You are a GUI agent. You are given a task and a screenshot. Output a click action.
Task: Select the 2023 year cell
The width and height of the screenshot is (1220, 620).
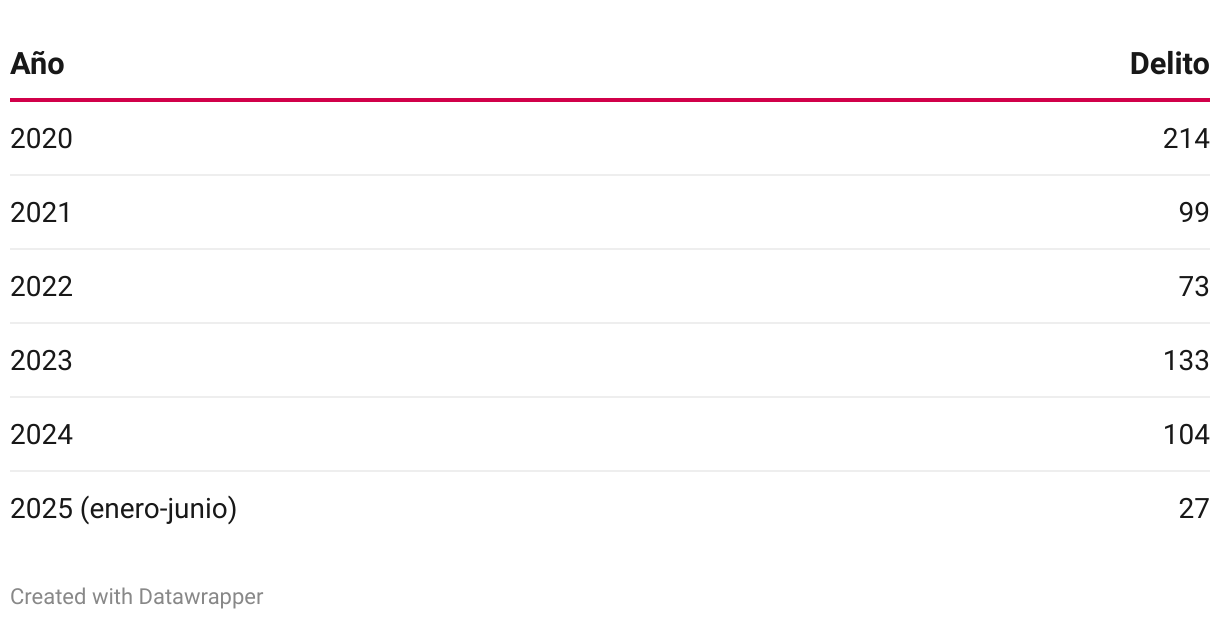pos(41,360)
